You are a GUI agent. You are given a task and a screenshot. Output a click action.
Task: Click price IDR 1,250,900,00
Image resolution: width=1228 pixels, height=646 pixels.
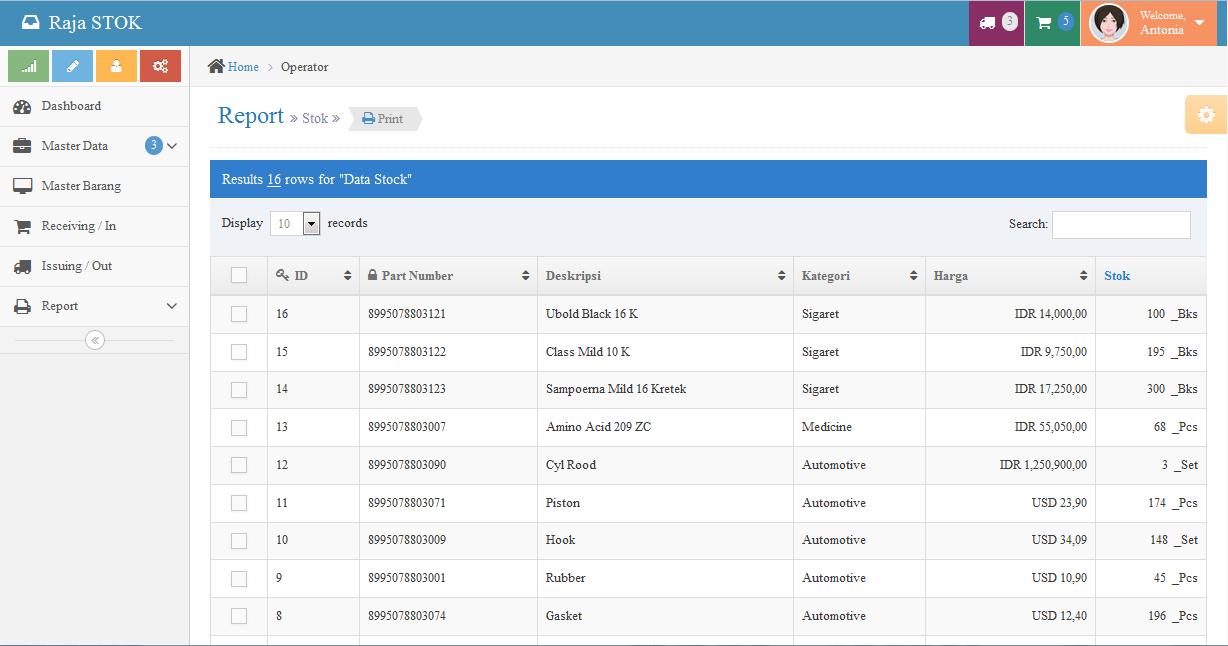[x=1043, y=465]
